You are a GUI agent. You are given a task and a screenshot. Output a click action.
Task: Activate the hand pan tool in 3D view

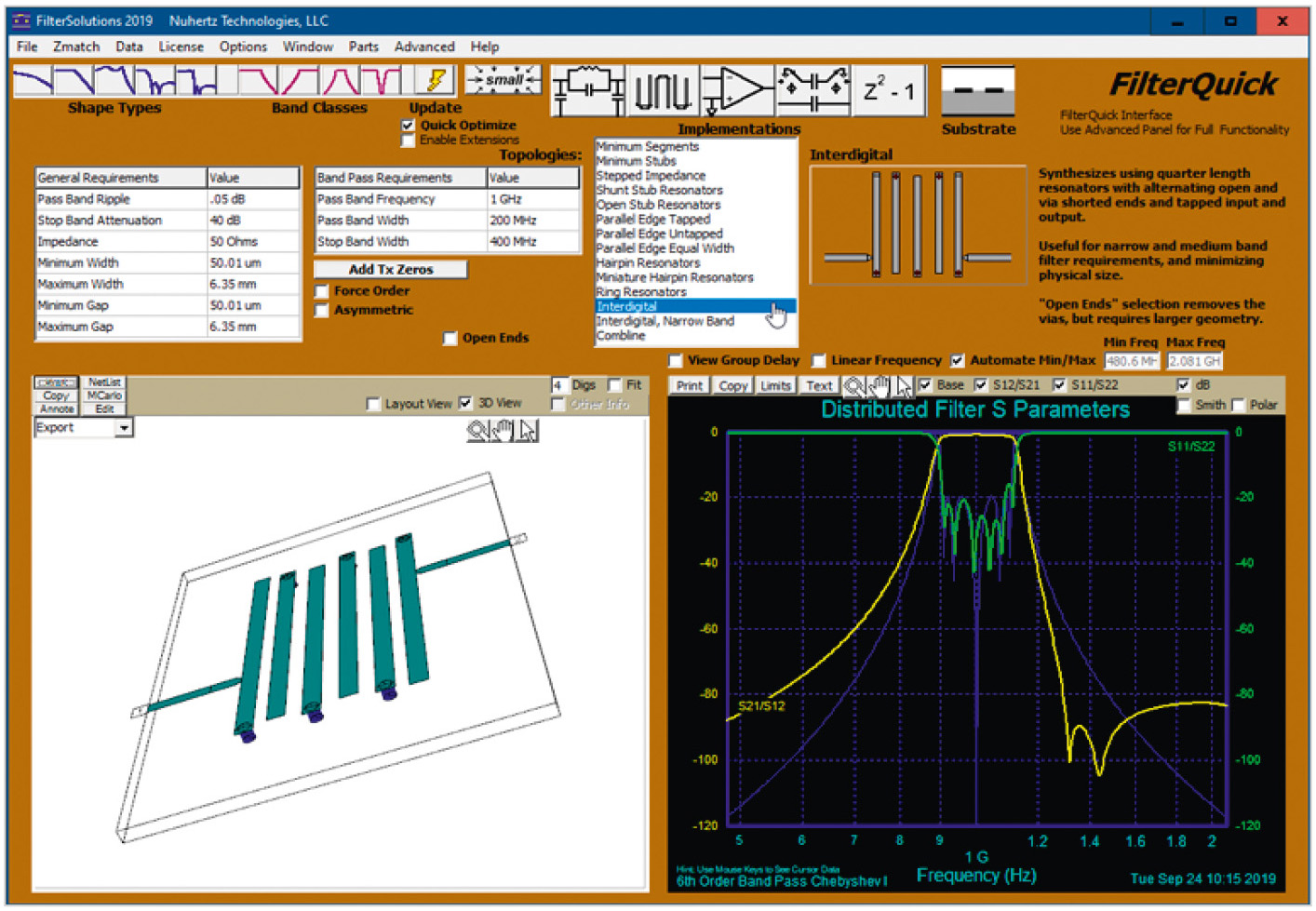click(x=503, y=430)
